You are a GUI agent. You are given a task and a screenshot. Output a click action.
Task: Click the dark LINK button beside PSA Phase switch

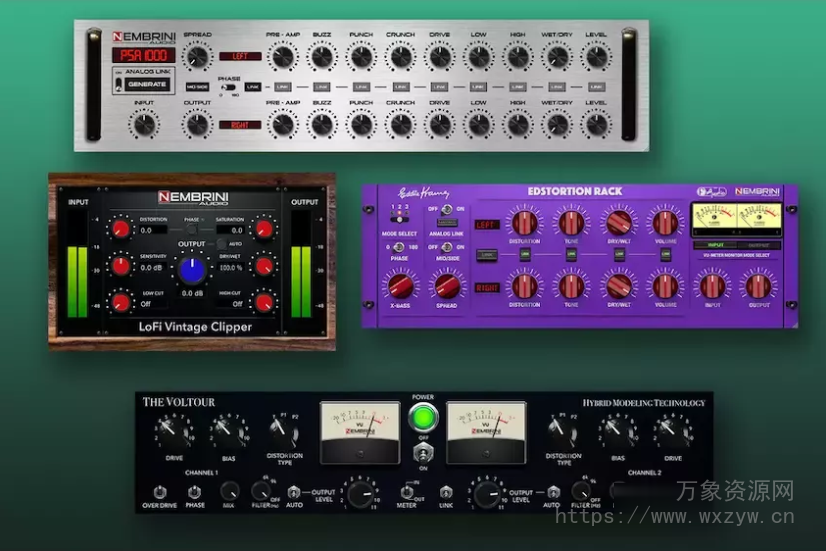253,87
